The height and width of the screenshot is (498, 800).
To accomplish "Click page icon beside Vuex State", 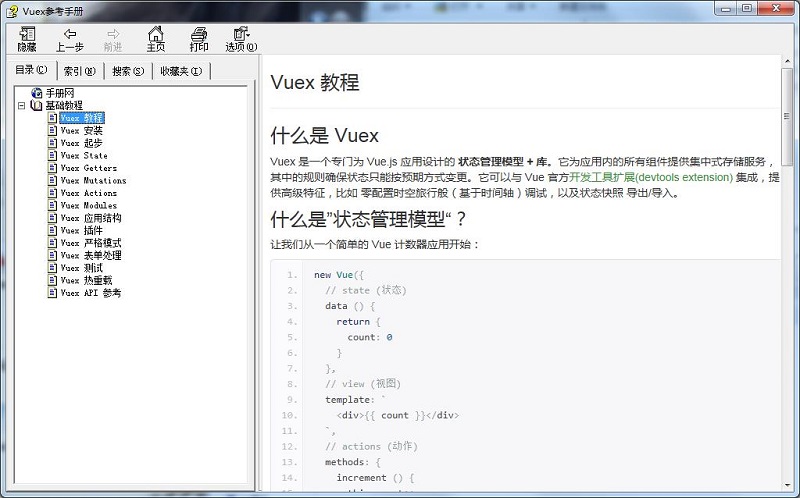I will tap(52, 155).
